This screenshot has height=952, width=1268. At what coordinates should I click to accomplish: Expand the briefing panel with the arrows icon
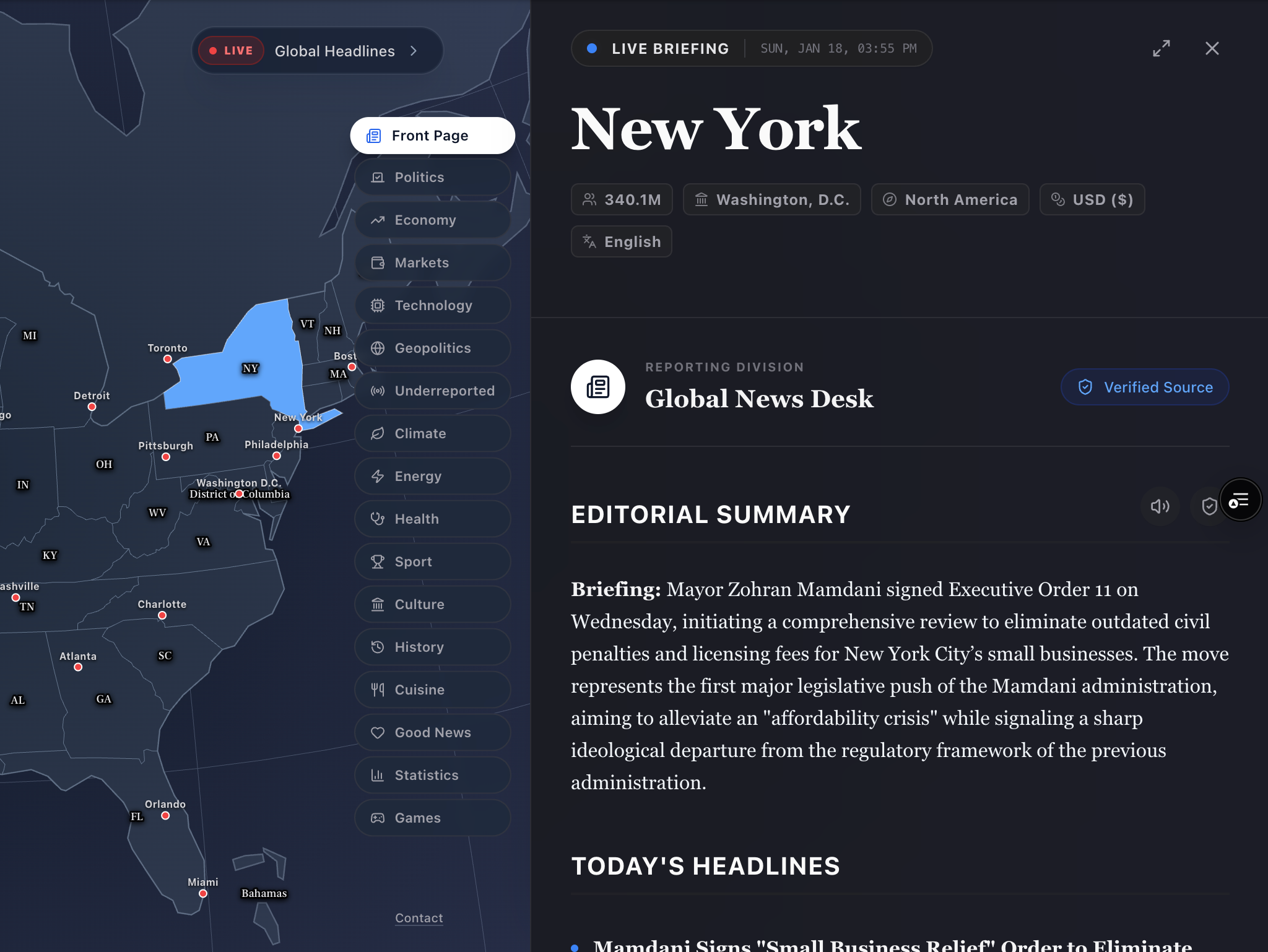tap(1162, 48)
